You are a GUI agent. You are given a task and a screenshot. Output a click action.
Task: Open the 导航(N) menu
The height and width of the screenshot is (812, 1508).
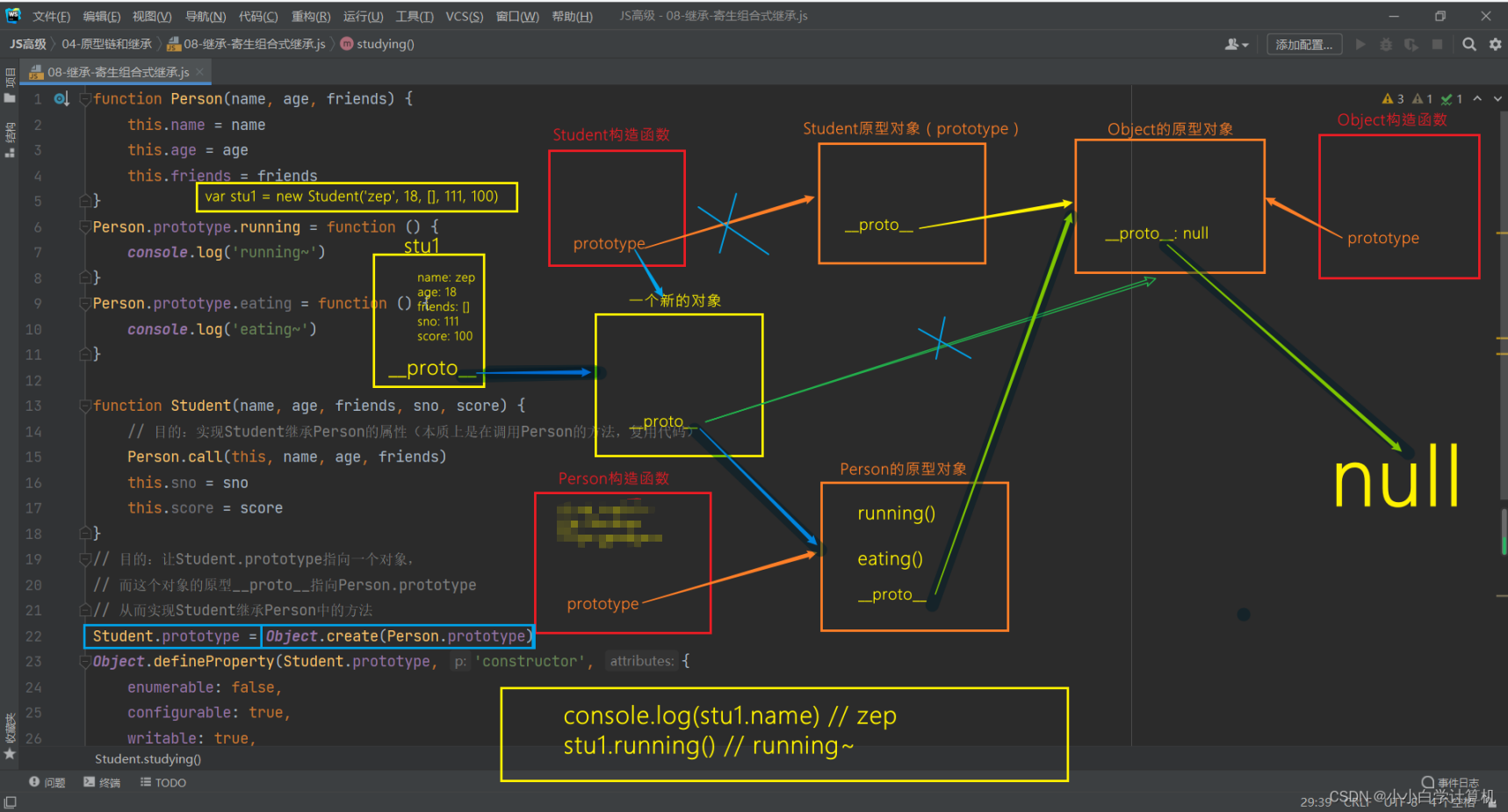tap(206, 17)
